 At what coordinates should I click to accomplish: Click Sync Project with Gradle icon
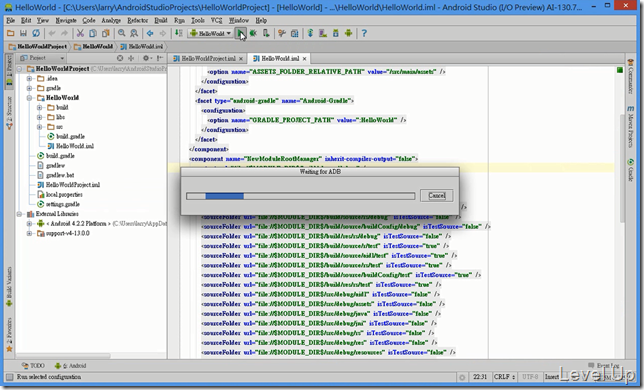click(310, 33)
